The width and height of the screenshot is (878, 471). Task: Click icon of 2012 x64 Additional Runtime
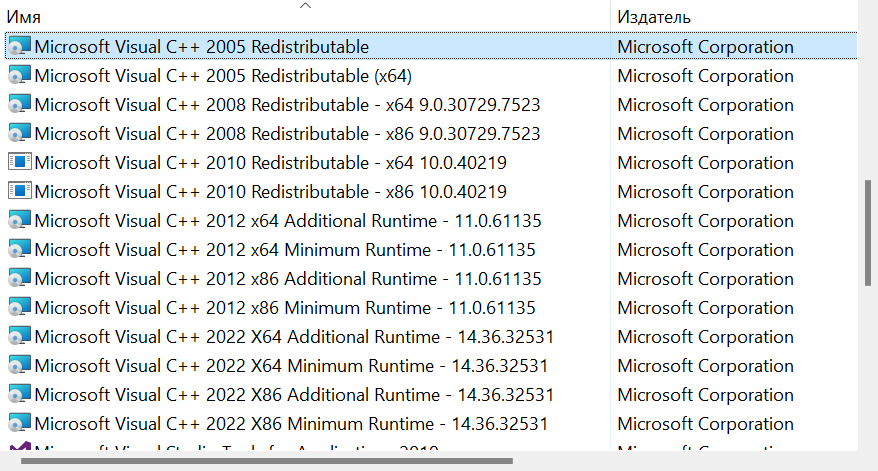[19, 221]
